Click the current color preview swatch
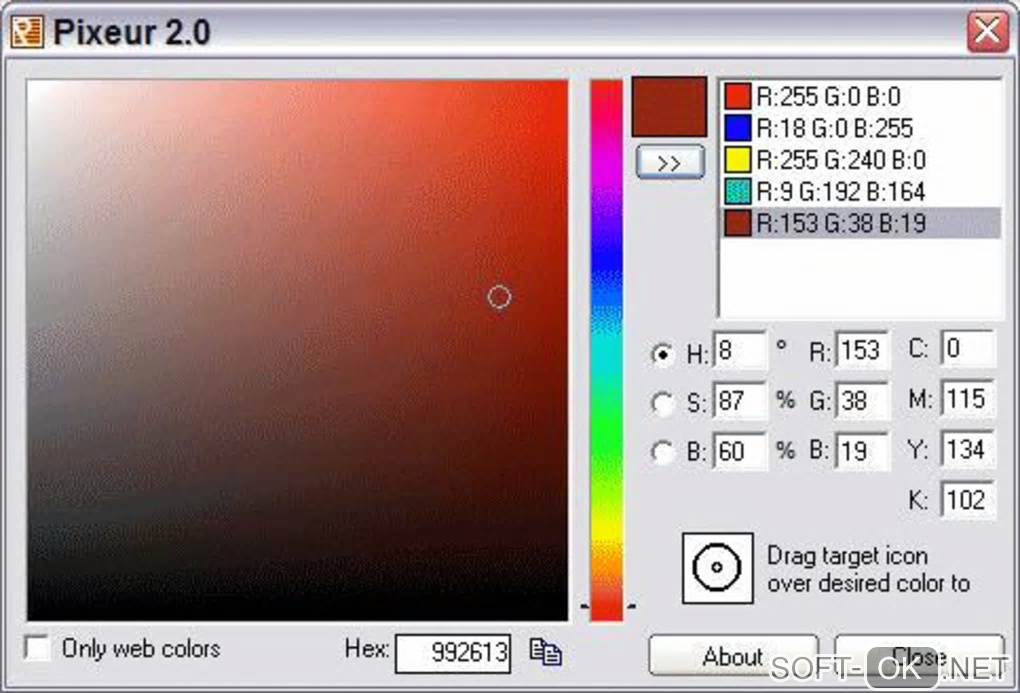Screen dimensions: 1020x693 [x=669, y=107]
